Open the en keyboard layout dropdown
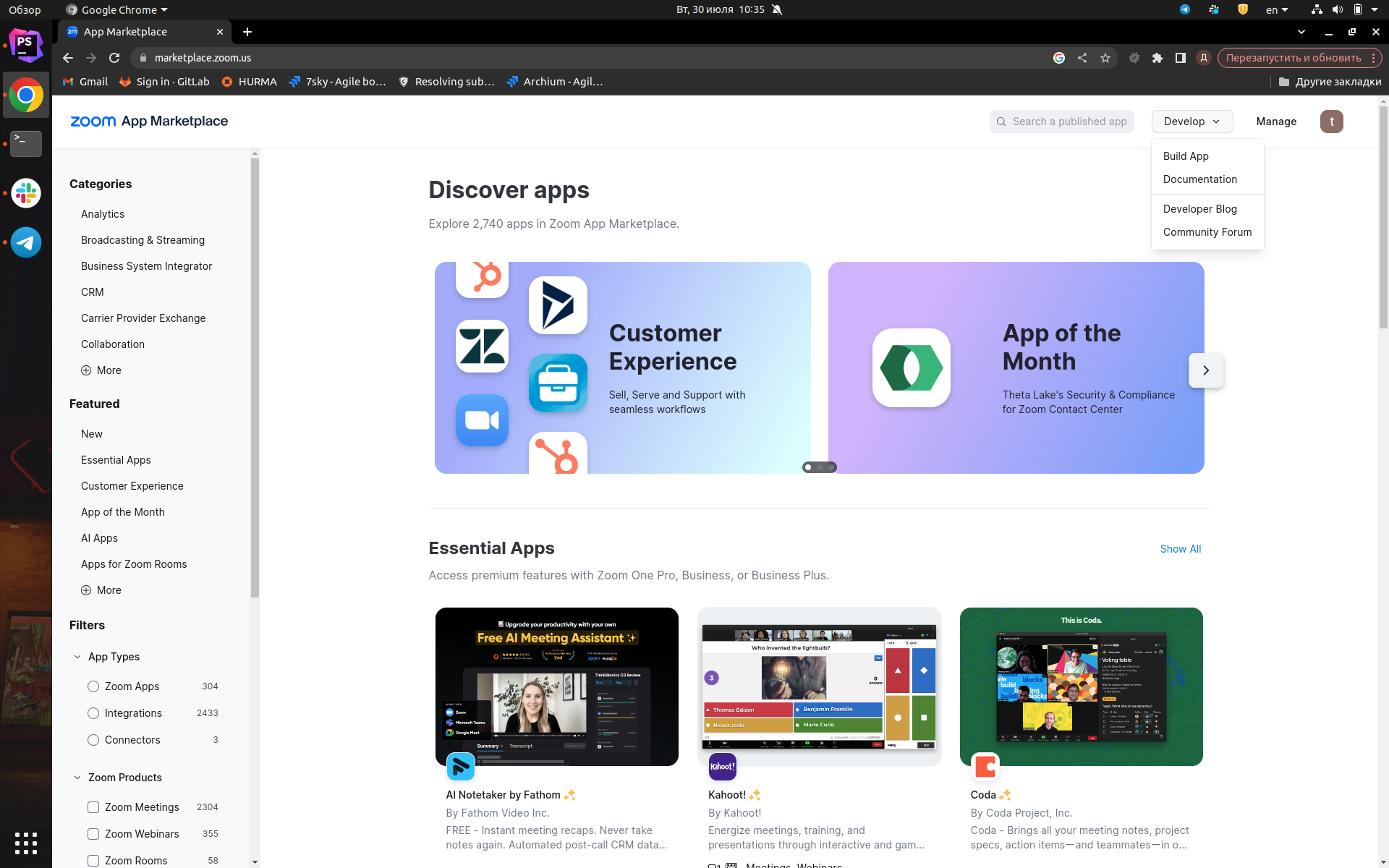The height and width of the screenshot is (868, 1389). click(1277, 9)
